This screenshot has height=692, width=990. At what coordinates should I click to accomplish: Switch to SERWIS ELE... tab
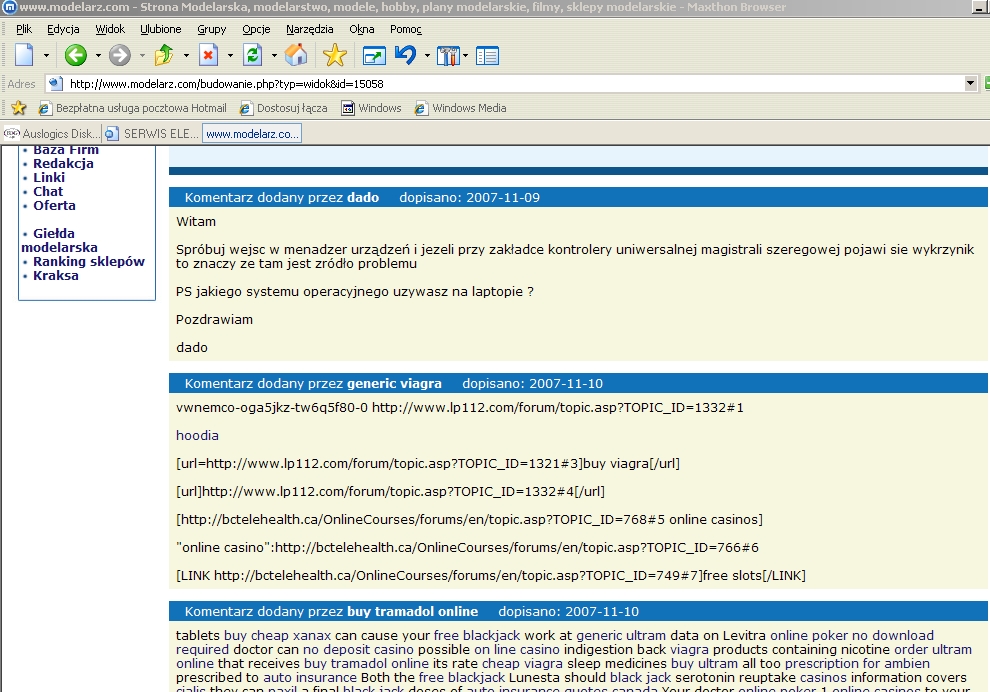152,134
